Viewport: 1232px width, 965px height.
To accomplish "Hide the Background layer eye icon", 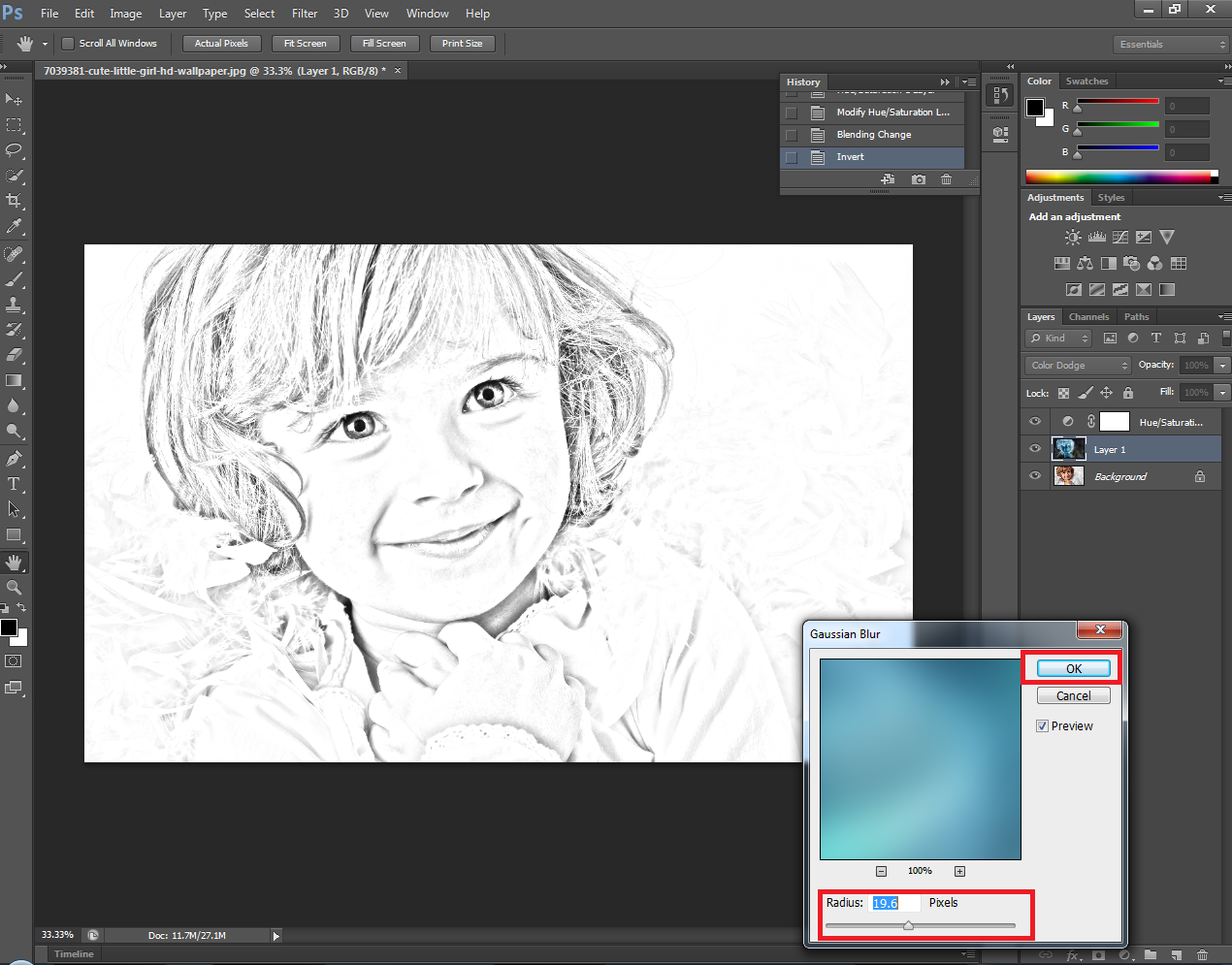I will 1035,476.
